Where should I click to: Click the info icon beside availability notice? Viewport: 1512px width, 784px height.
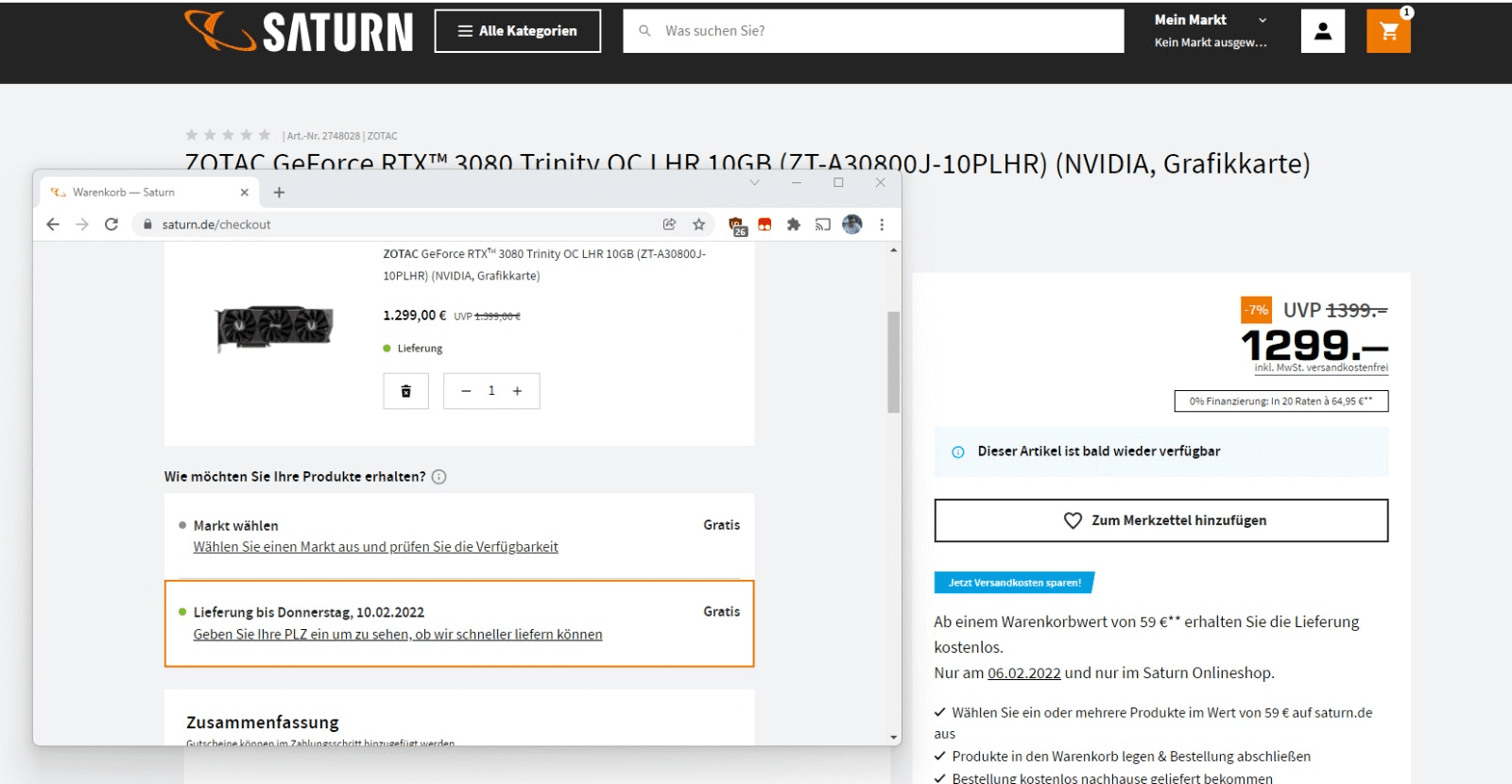[958, 452]
